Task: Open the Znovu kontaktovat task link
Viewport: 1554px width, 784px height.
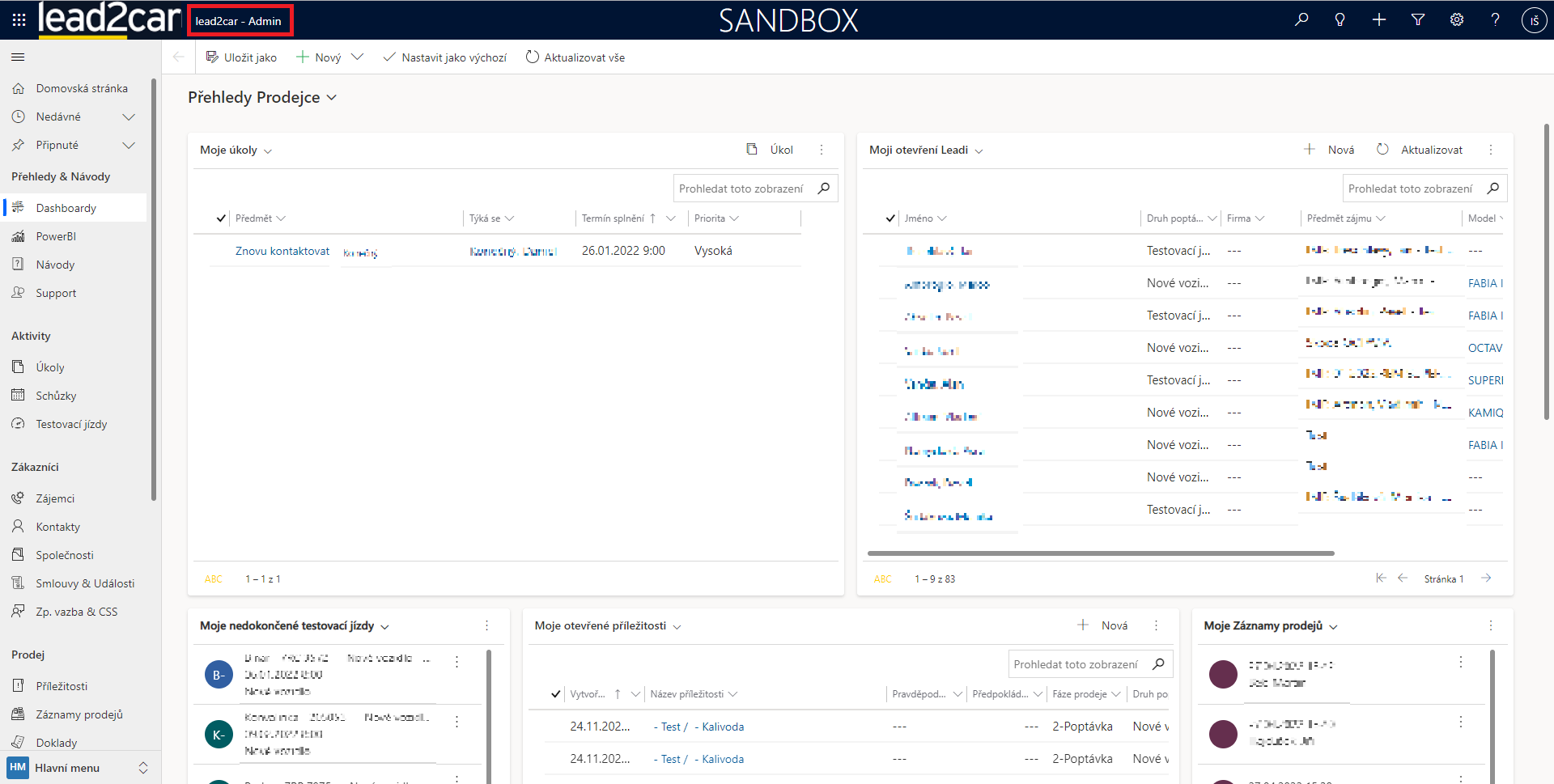Action: coord(282,251)
